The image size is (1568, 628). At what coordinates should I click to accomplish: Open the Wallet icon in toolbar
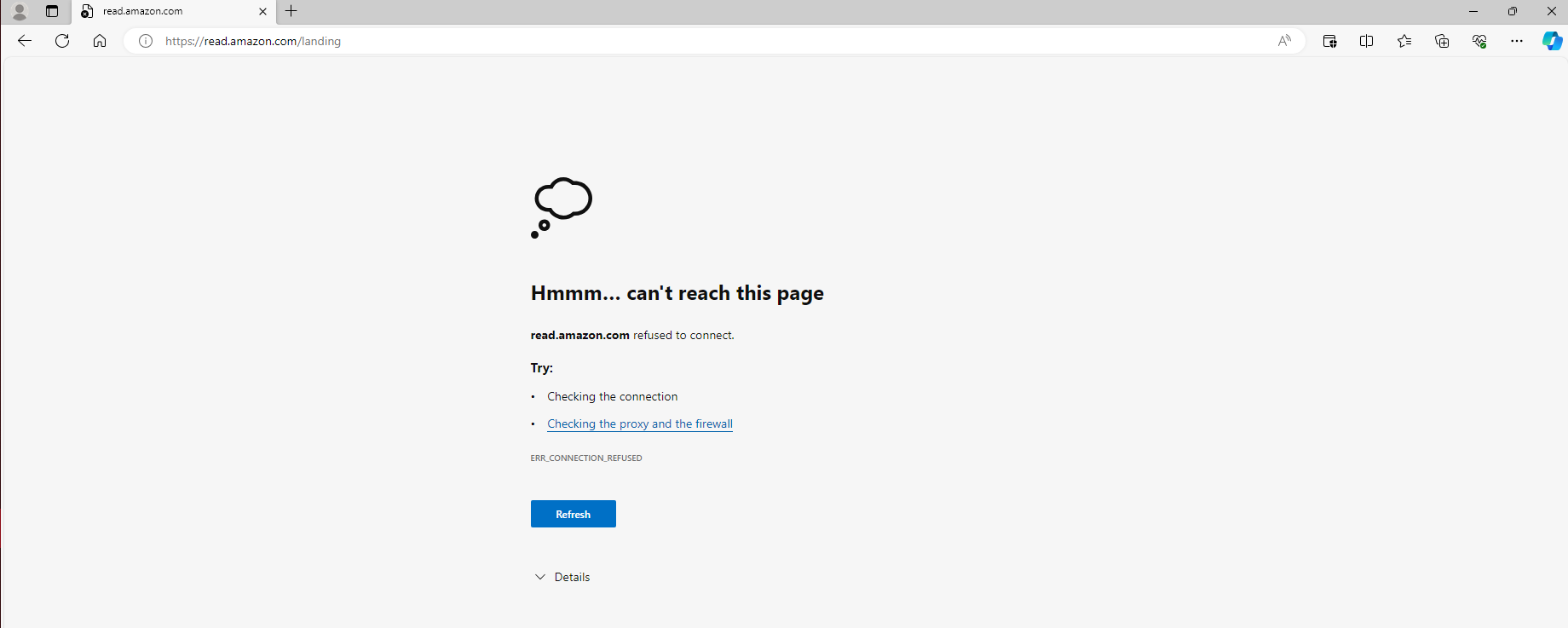(x=1329, y=41)
